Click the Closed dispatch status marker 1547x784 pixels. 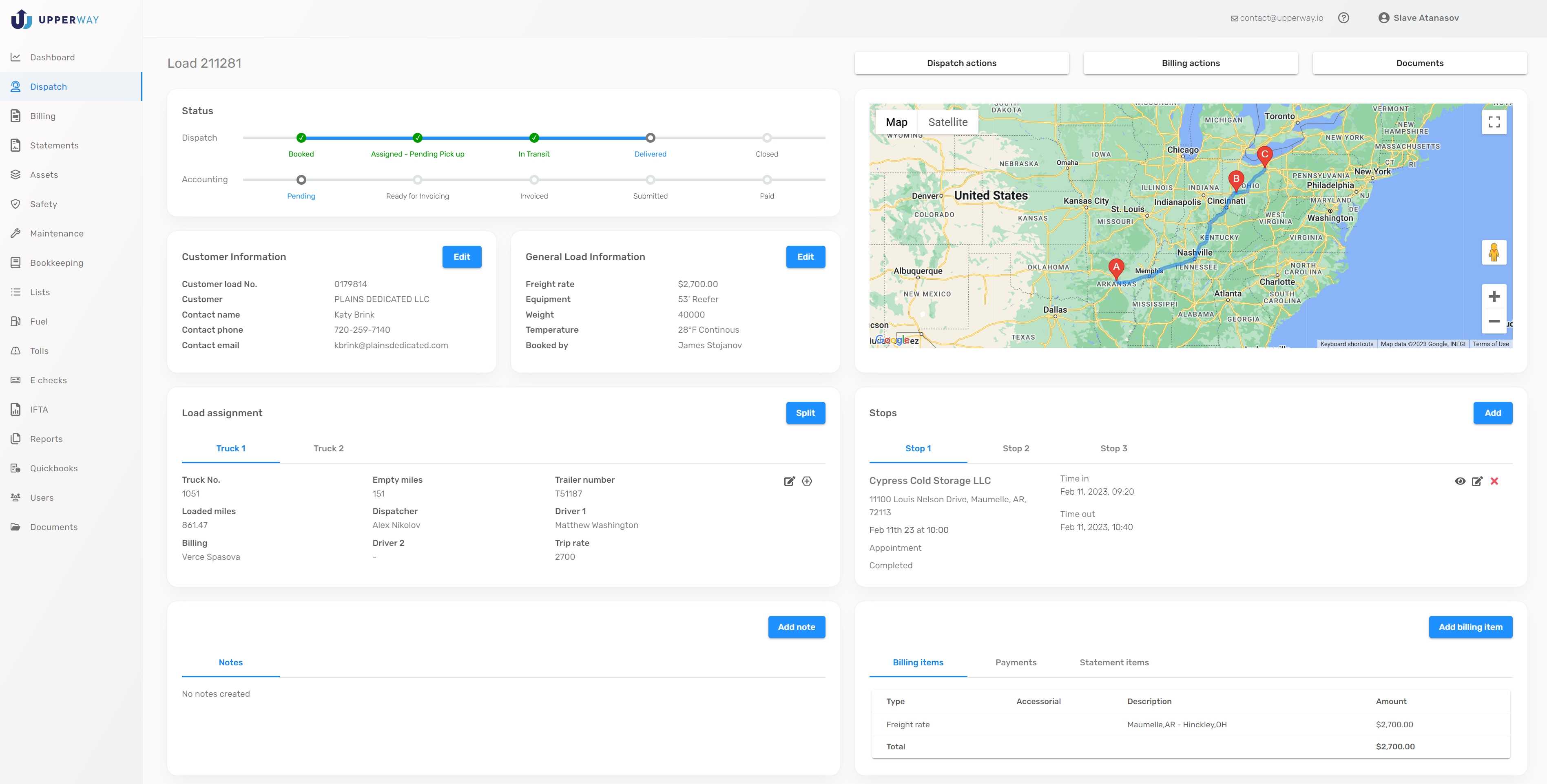pyautogui.click(x=767, y=138)
